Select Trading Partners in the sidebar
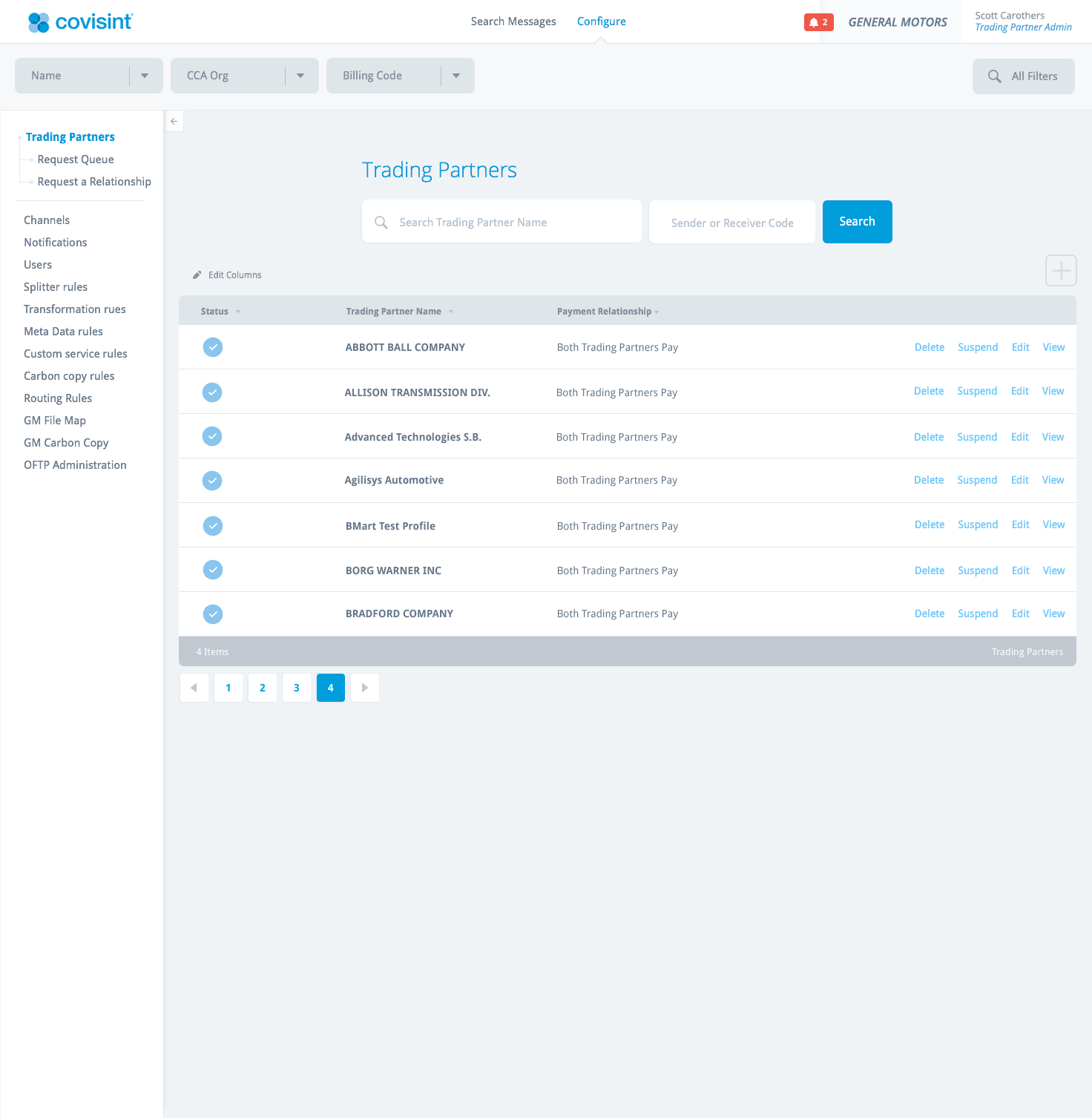The height and width of the screenshot is (1118, 1092). point(70,137)
